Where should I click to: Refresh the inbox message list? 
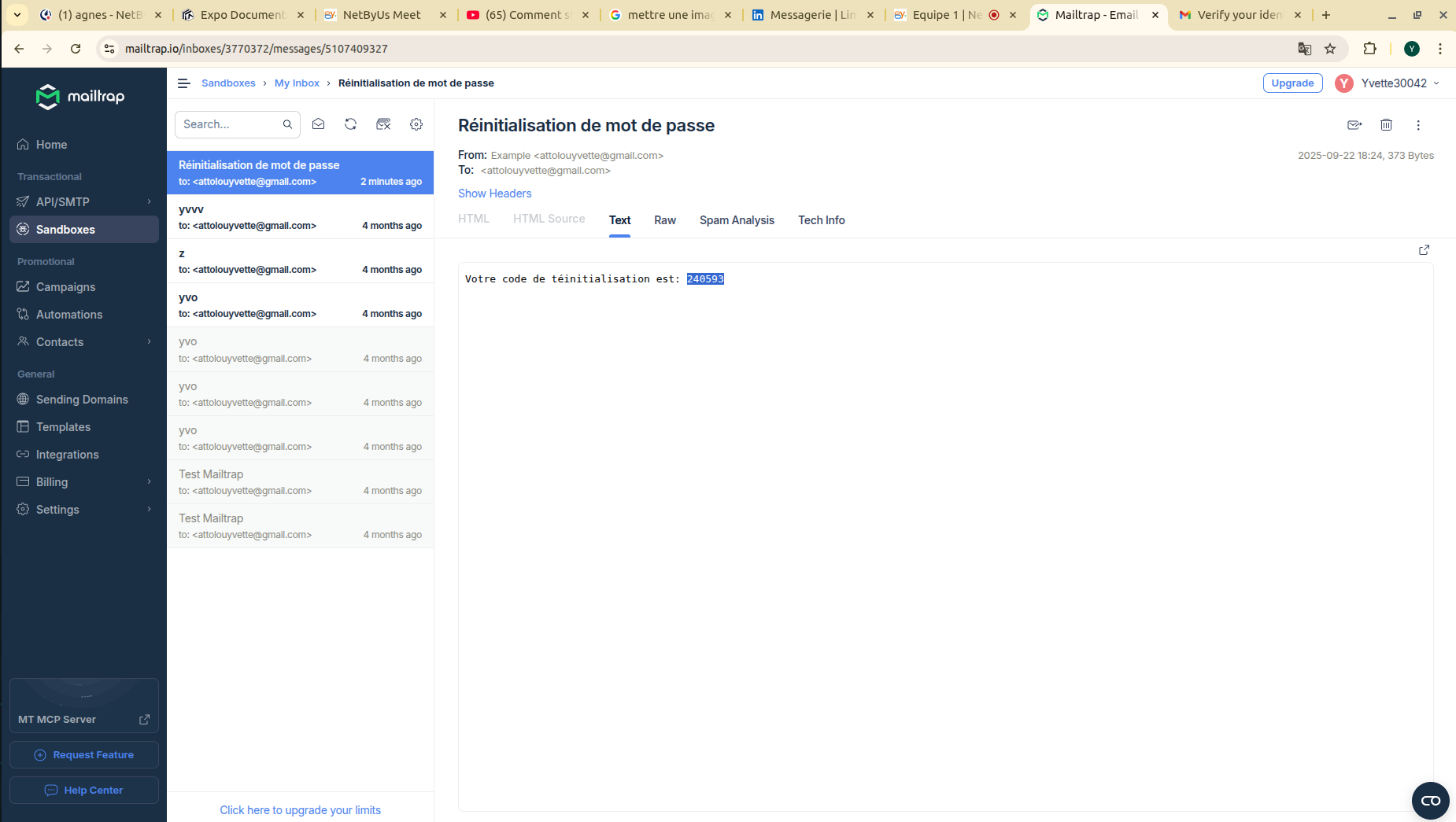click(351, 124)
